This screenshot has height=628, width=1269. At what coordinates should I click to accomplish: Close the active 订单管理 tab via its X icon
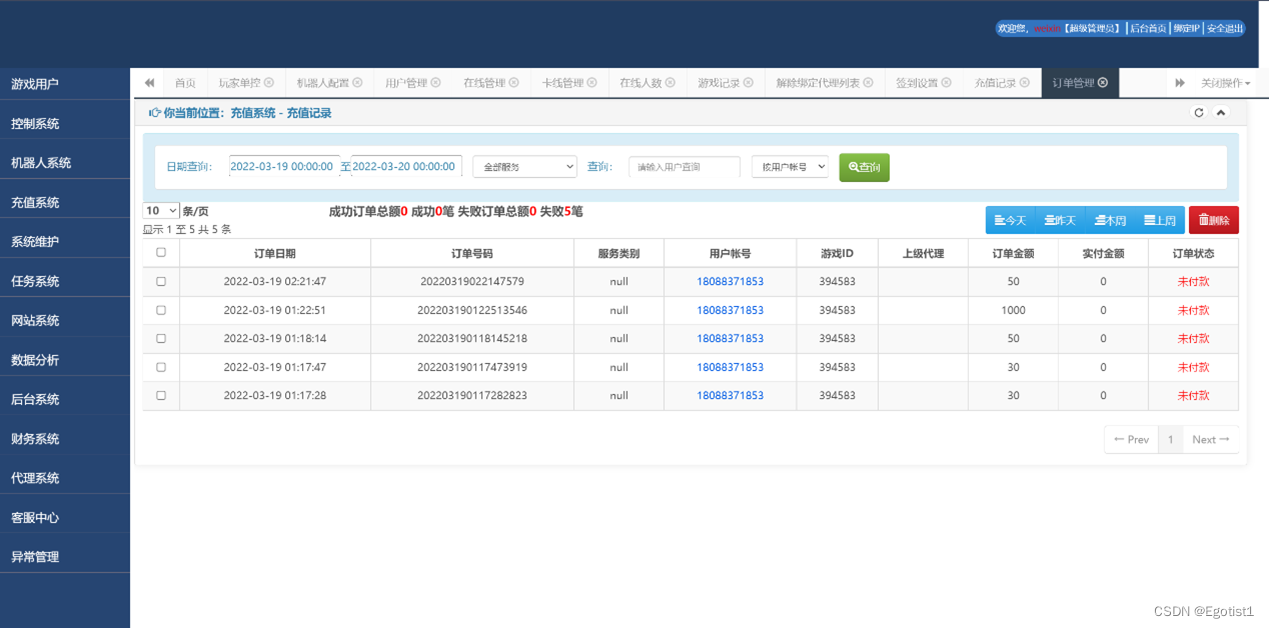pyautogui.click(x=1103, y=83)
